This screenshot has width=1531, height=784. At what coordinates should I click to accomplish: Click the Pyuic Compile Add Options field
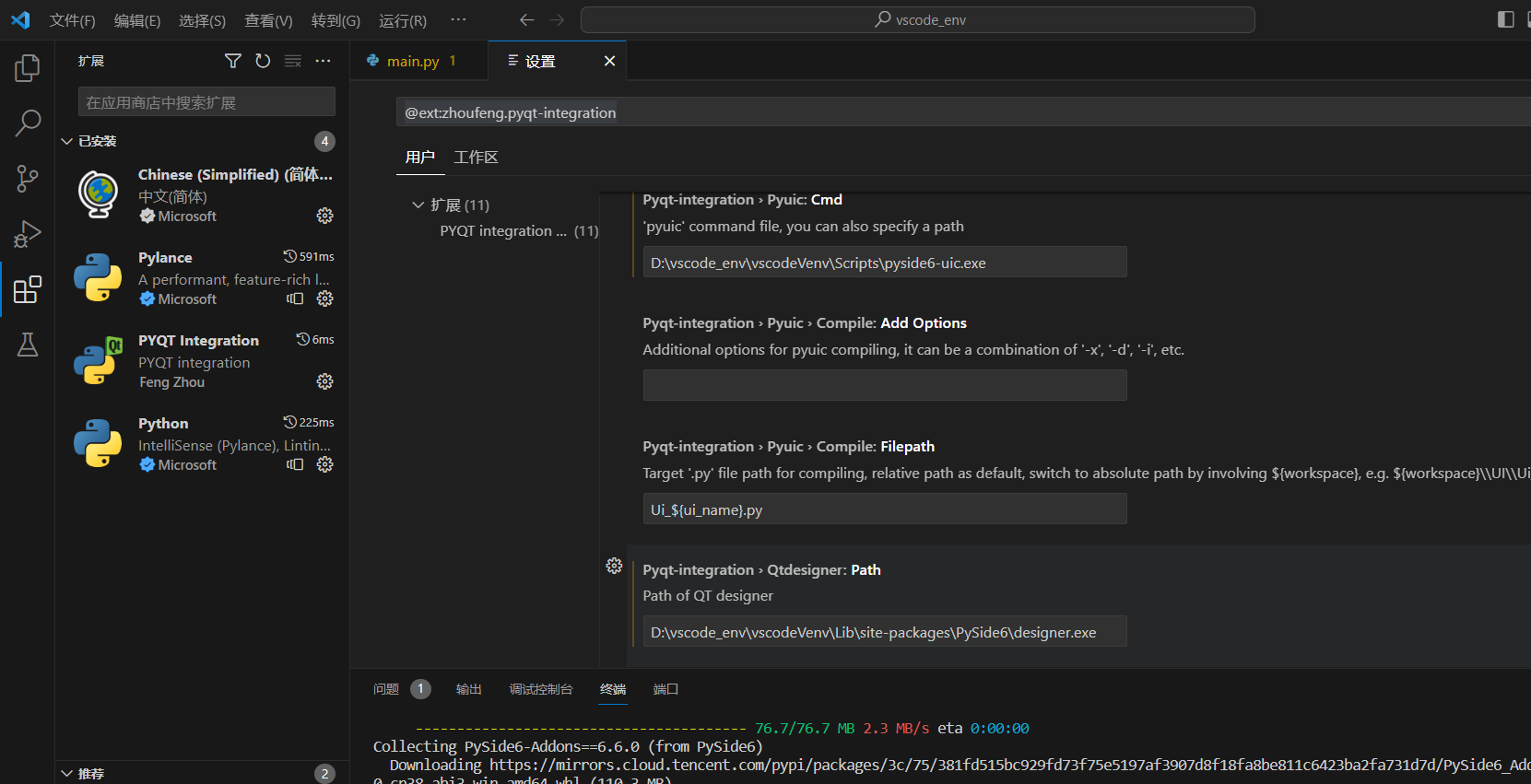point(885,385)
